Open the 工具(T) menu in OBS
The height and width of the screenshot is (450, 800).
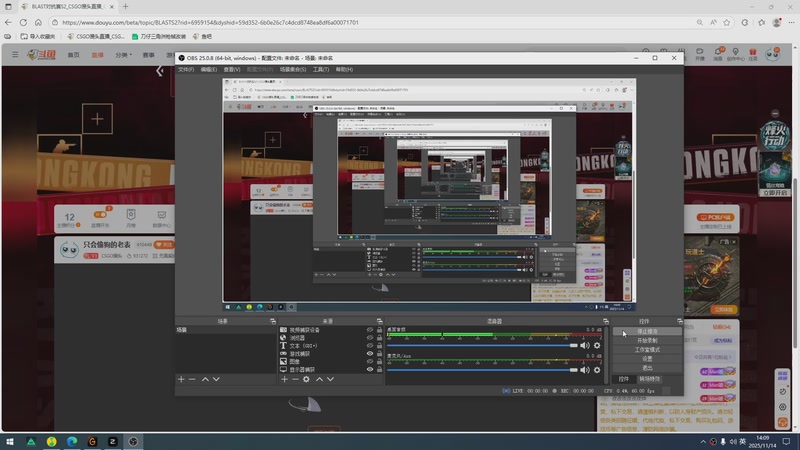click(320, 70)
